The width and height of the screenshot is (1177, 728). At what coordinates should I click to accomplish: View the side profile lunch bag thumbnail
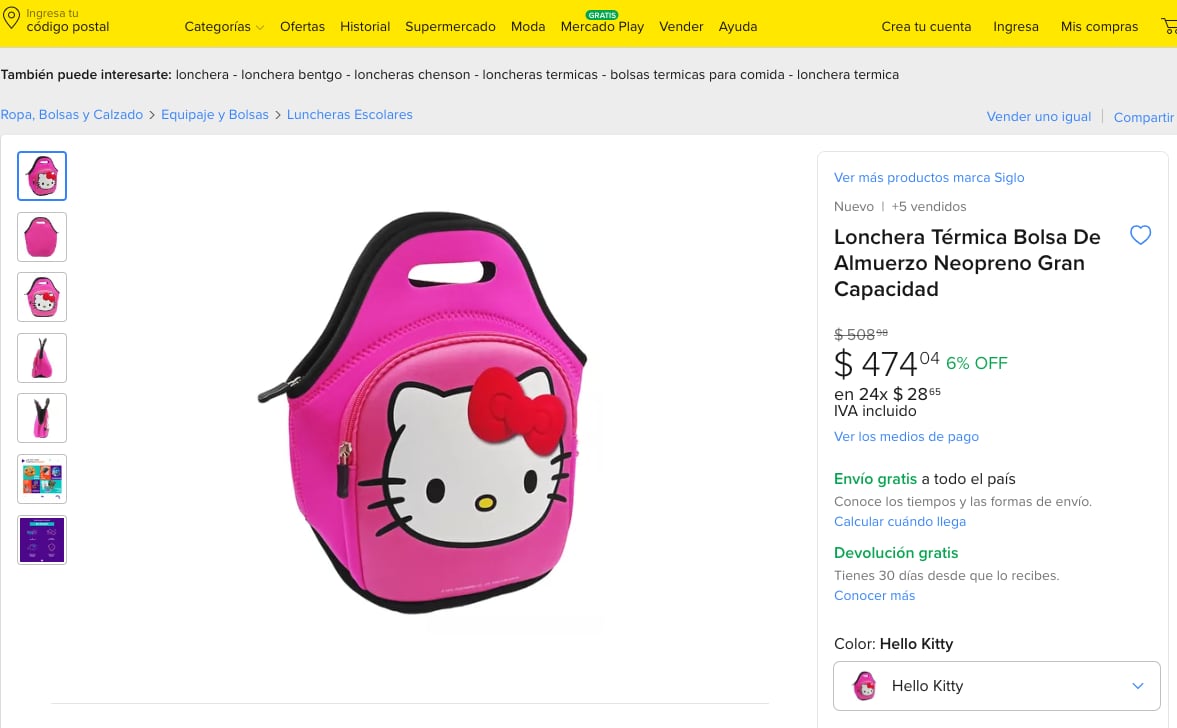tap(42, 358)
